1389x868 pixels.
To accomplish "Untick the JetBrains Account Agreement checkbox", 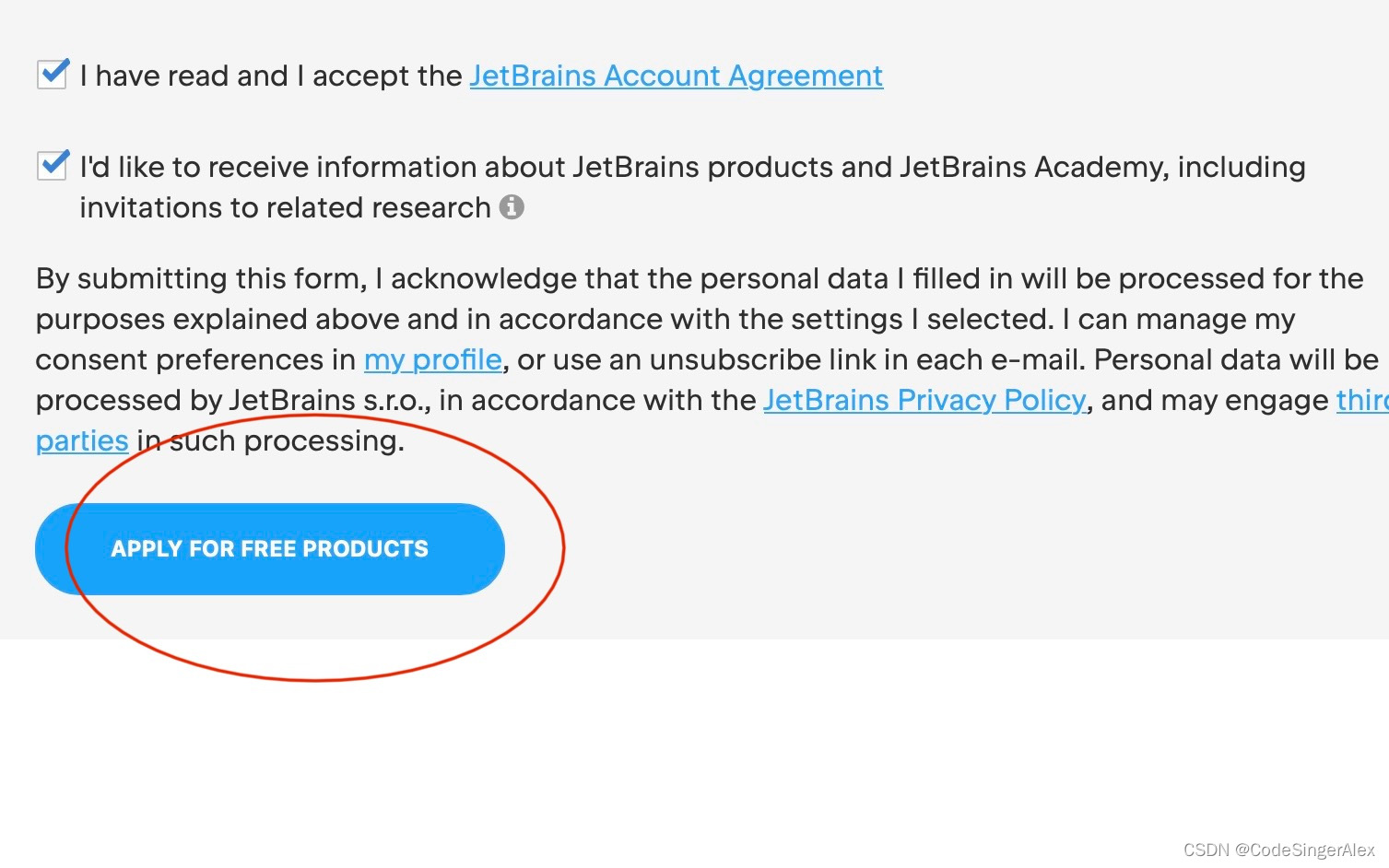I will 52,75.
